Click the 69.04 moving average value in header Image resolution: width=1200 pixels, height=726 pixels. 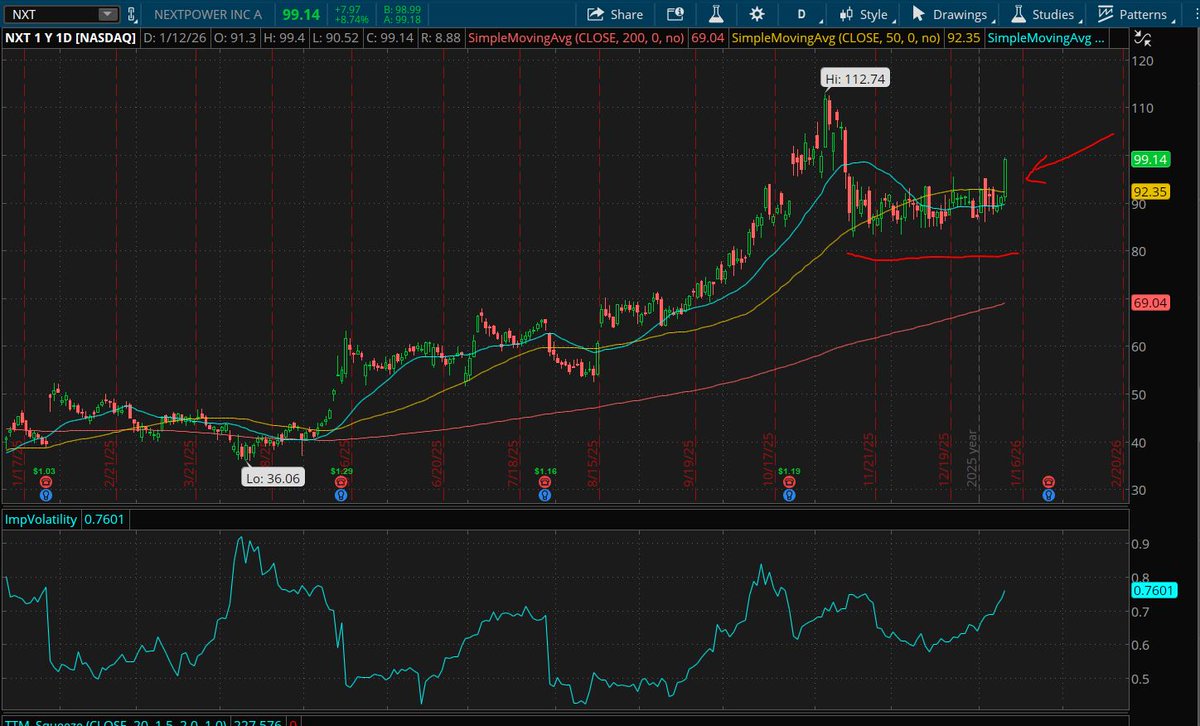tap(706, 38)
